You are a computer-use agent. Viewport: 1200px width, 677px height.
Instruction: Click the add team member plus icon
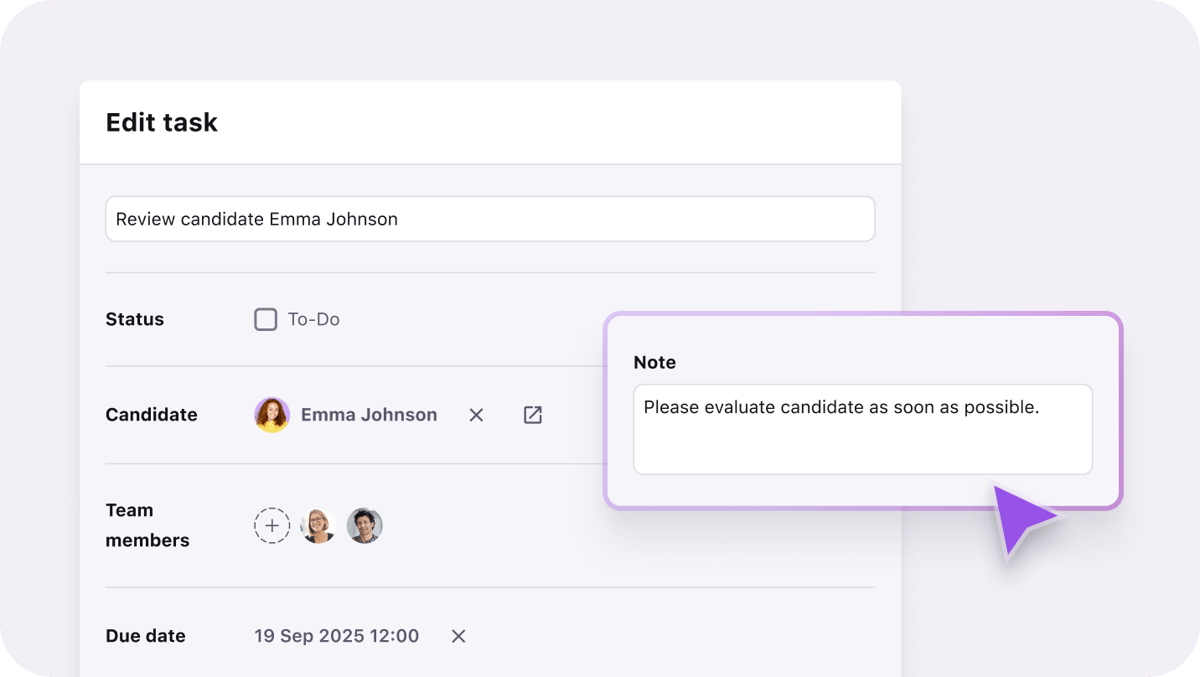point(272,525)
